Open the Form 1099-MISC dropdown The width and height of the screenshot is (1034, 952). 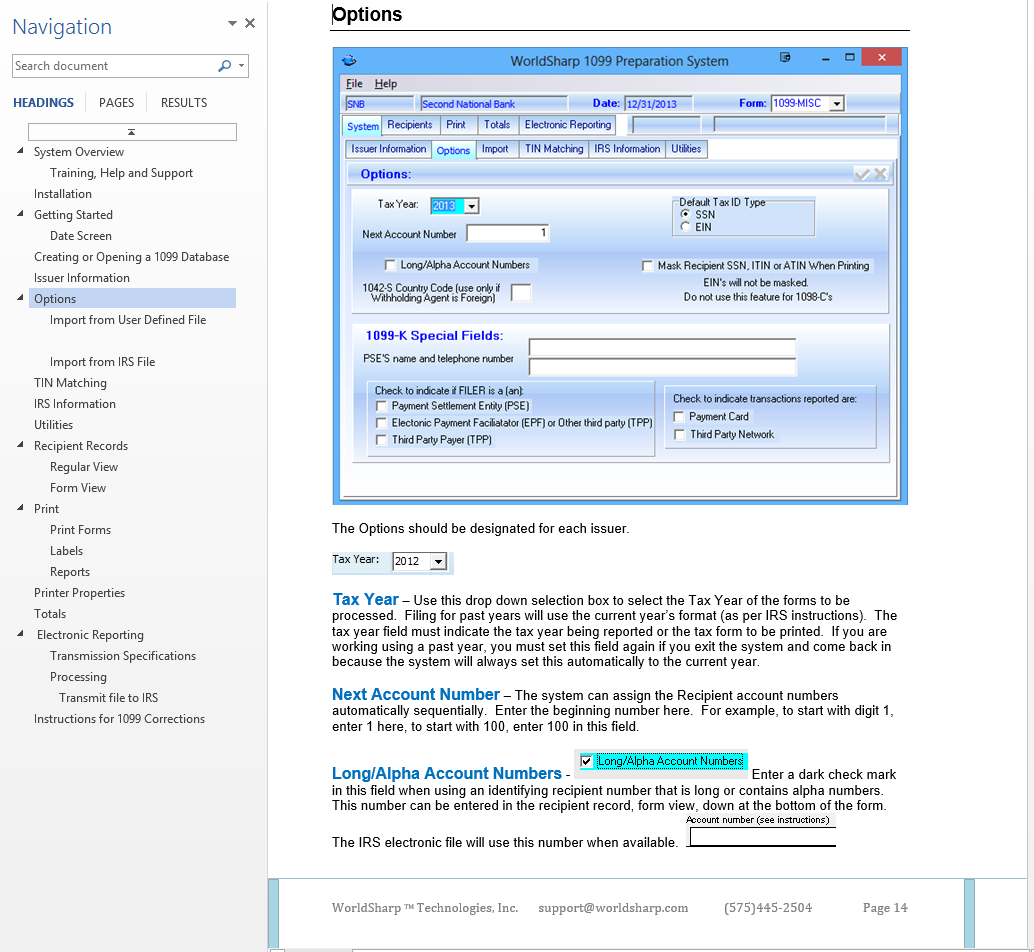836,103
